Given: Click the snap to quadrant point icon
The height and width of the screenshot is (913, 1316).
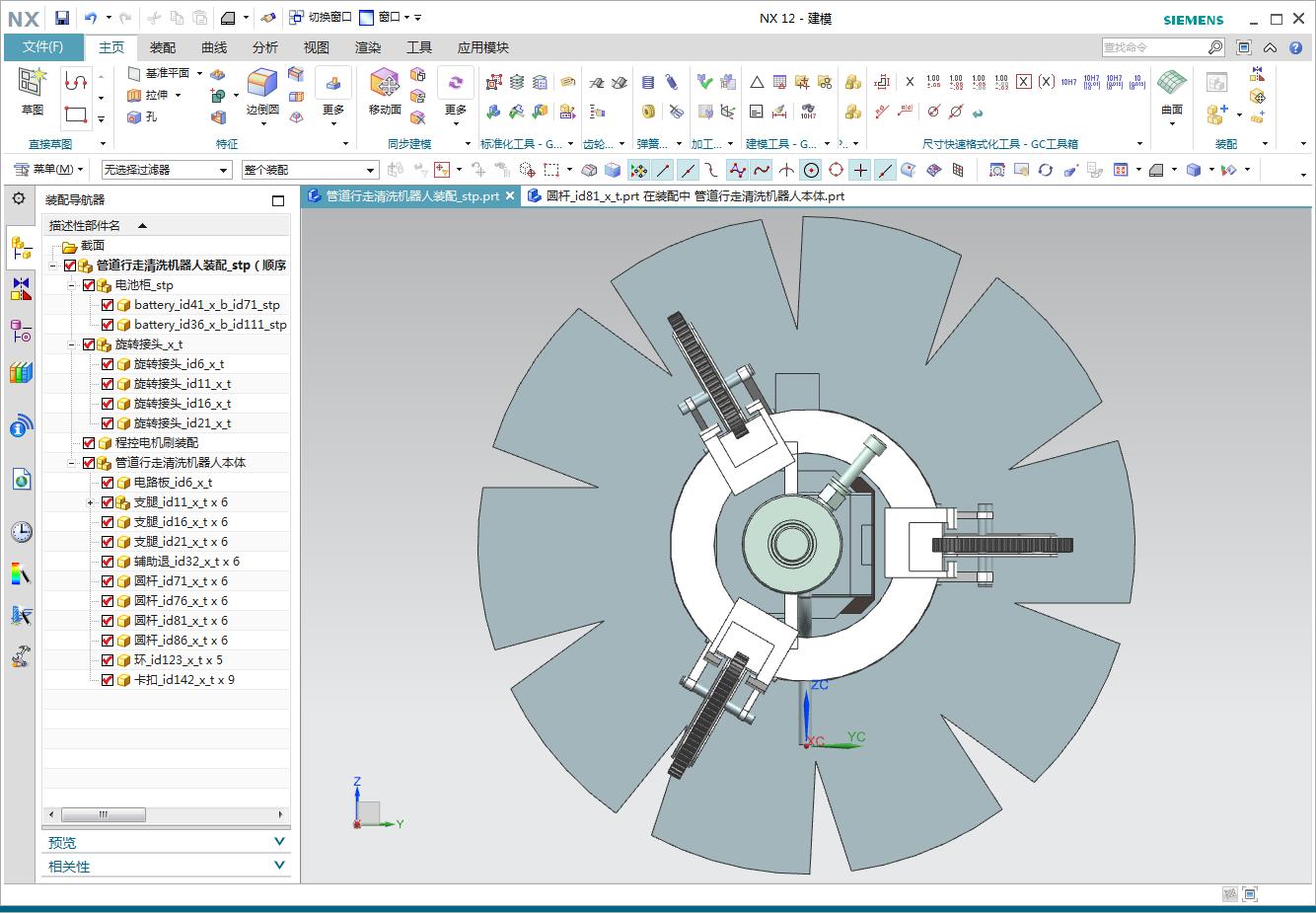Looking at the screenshot, I should [836, 170].
